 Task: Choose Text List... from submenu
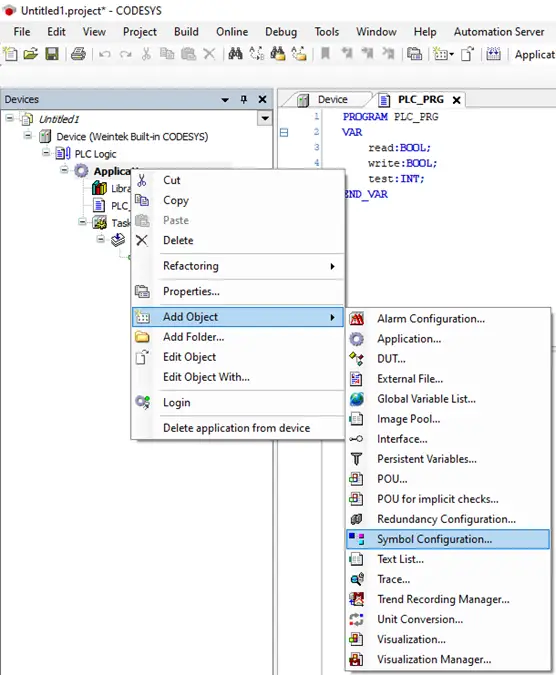[448, 559]
